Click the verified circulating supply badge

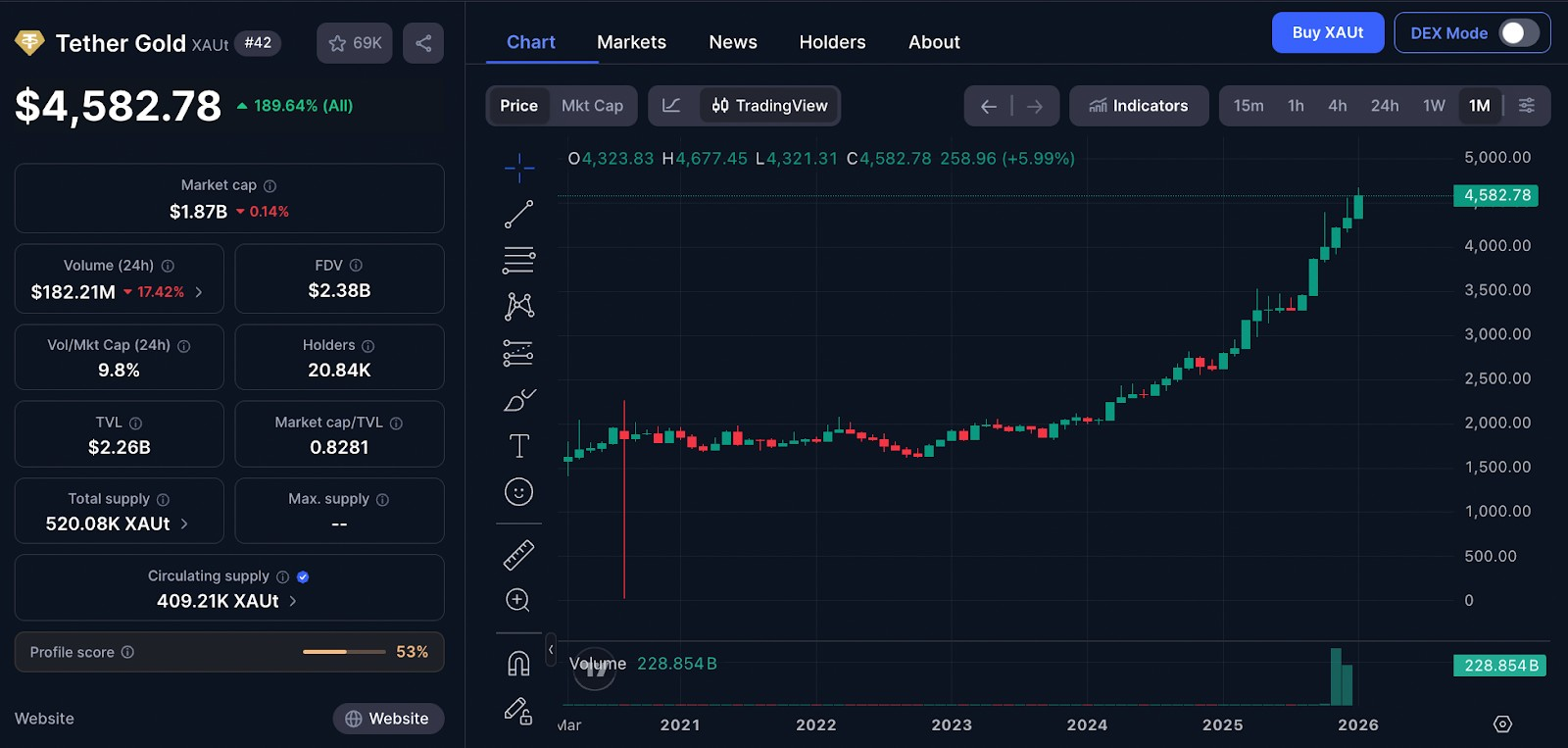303,577
